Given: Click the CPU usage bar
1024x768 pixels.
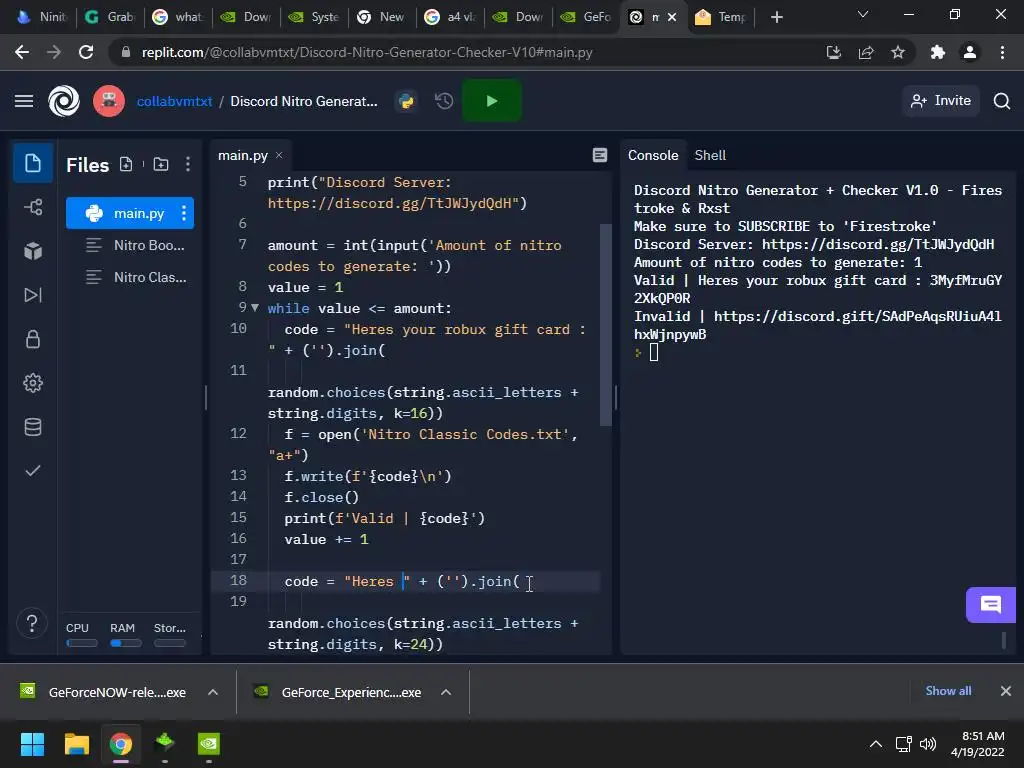Looking at the screenshot, I should click(x=82, y=643).
